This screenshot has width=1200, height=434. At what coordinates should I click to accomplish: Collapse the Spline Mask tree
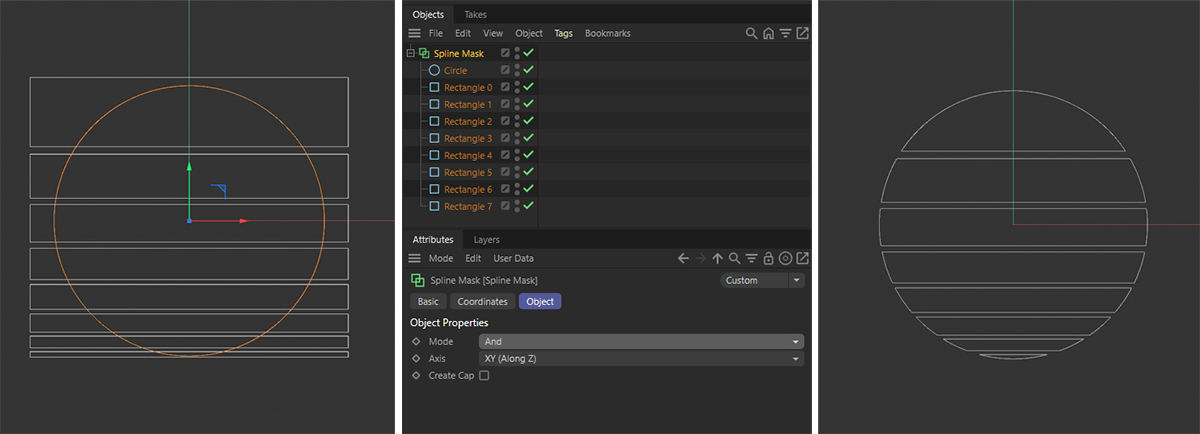pos(411,53)
